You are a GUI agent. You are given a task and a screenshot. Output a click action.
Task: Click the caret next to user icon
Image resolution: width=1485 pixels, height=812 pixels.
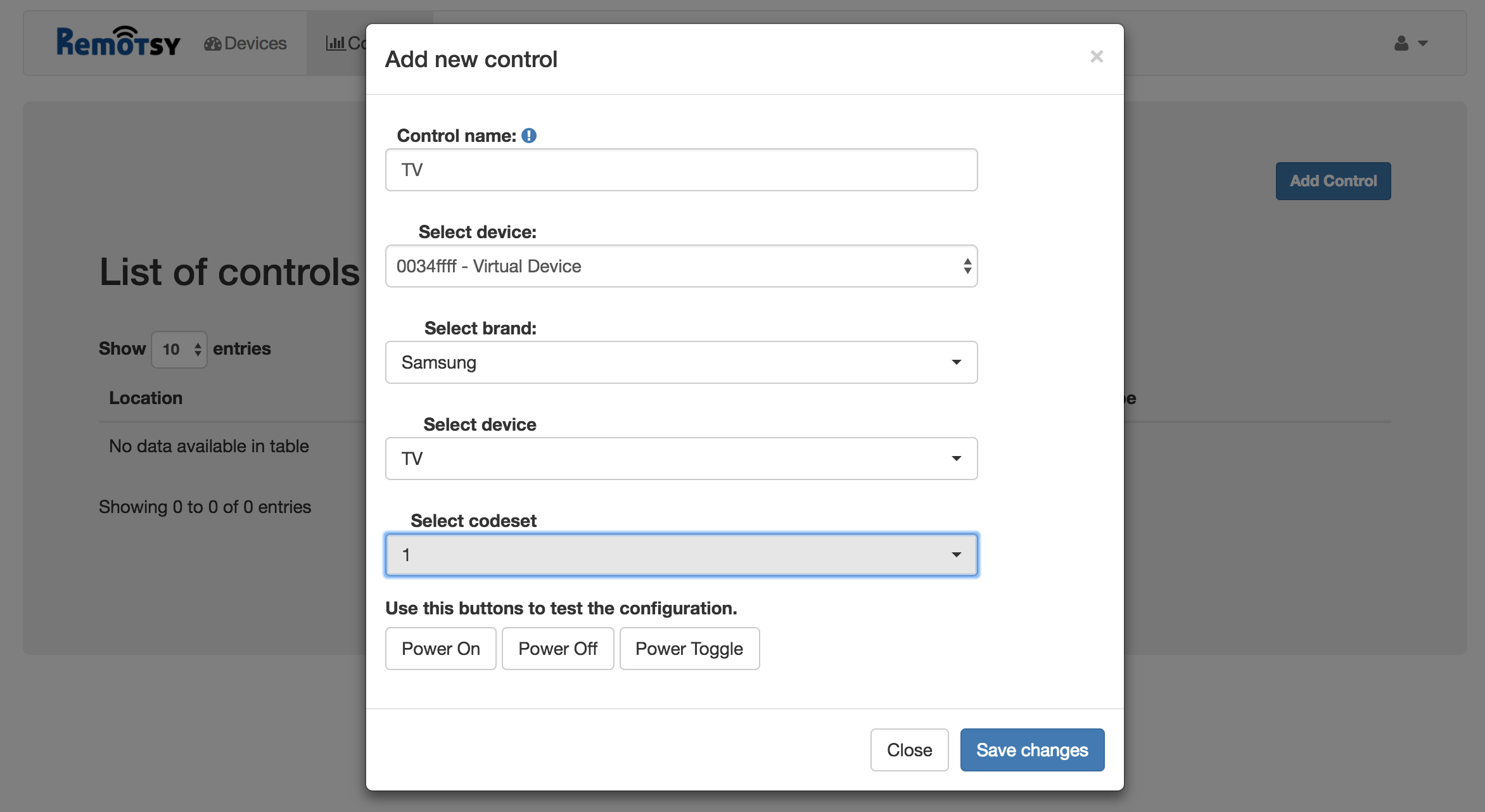click(x=1423, y=44)
